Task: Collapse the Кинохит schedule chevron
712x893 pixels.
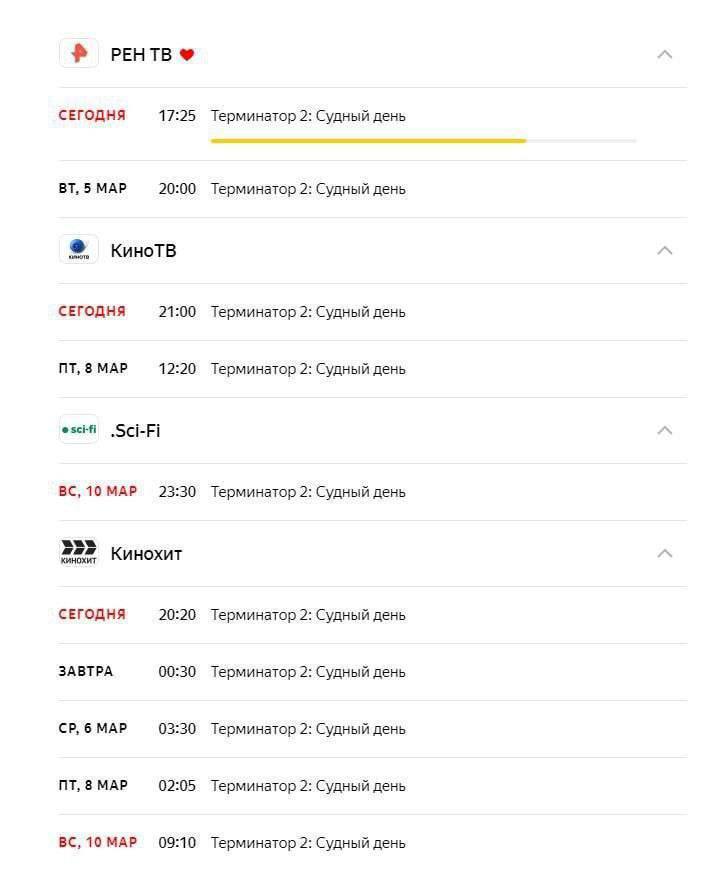Action: tap(665, 554)
